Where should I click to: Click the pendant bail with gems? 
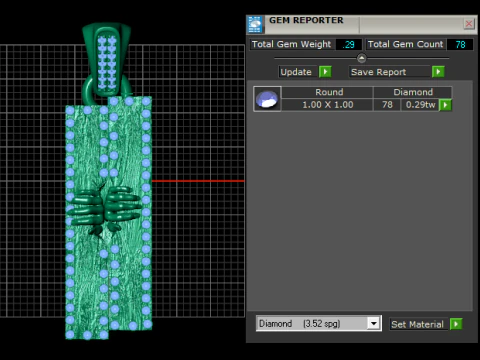(x=107, y=60)
